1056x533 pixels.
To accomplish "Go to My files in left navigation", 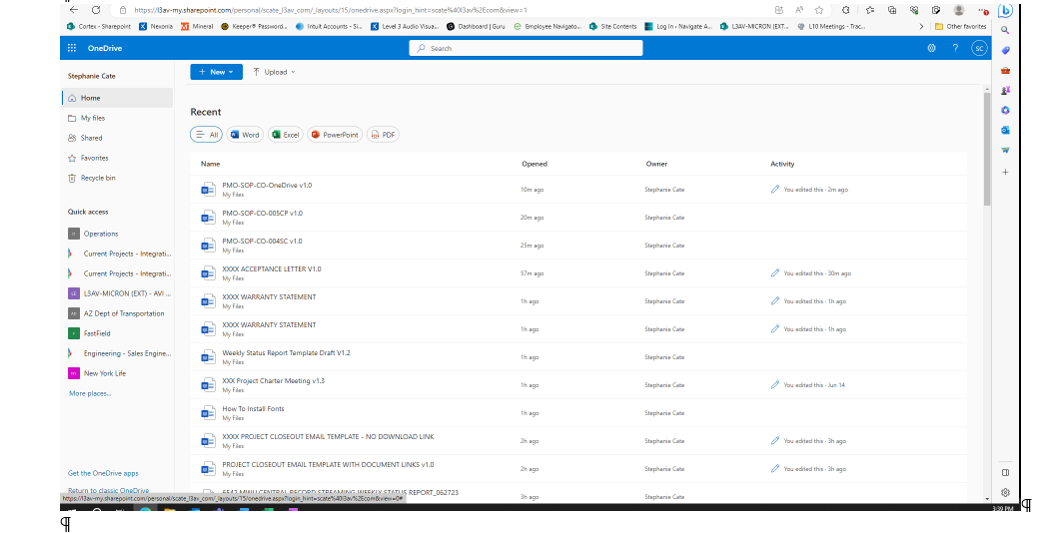I will 92,118.
